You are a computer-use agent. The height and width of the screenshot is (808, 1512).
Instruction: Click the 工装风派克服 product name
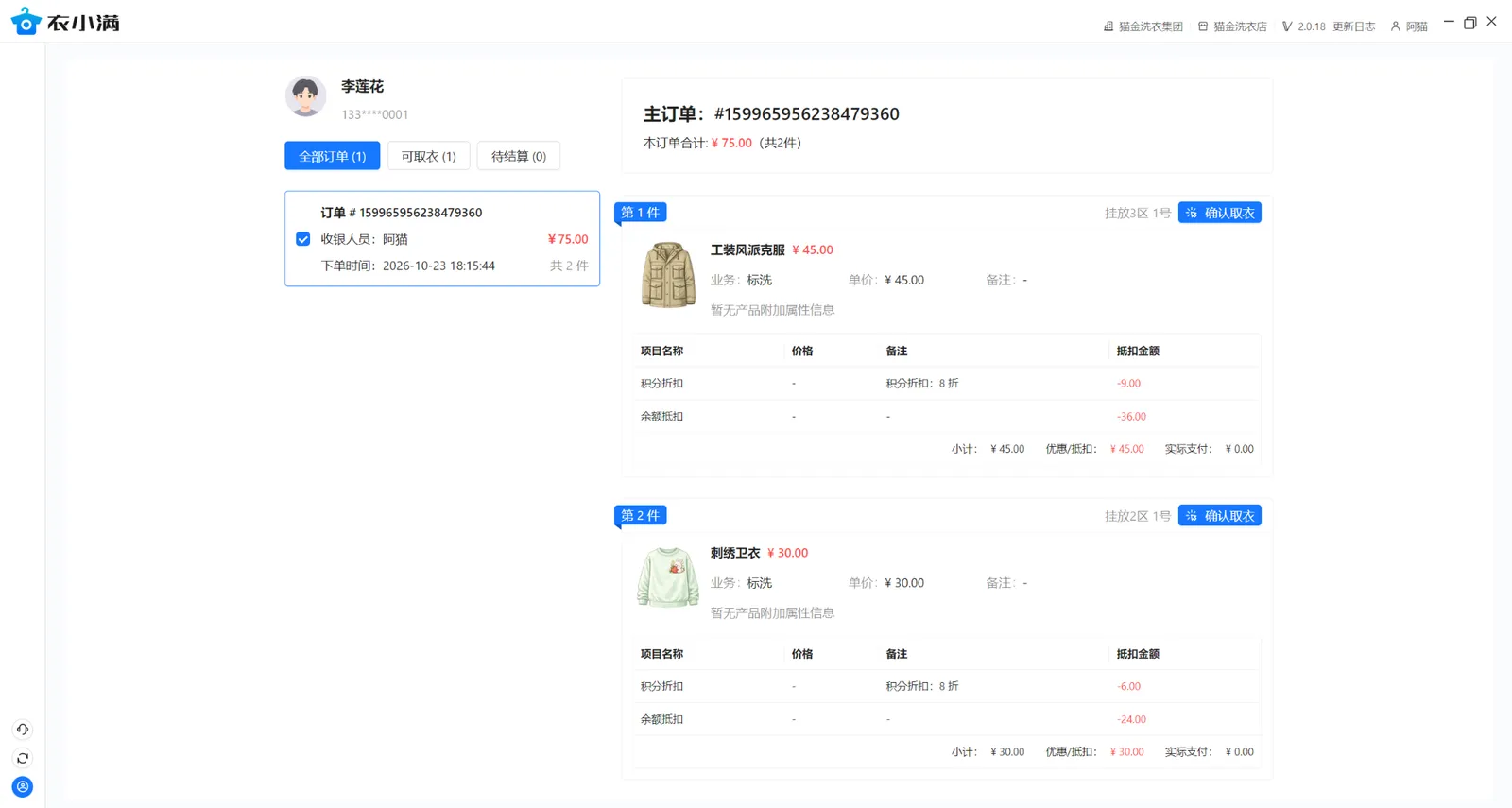(747, 250)
